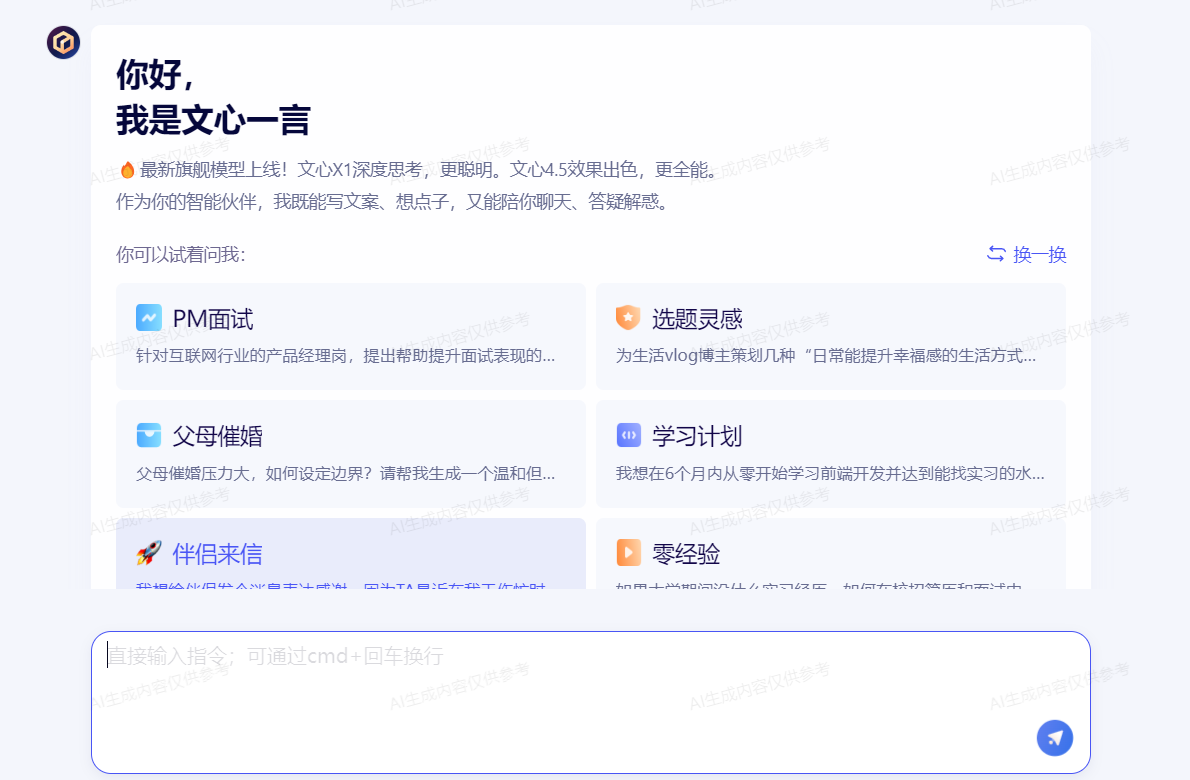Click the line 作为你的智能伙伴
Viewport: 1190px width, 780px height.
click(x=392, y=202)
